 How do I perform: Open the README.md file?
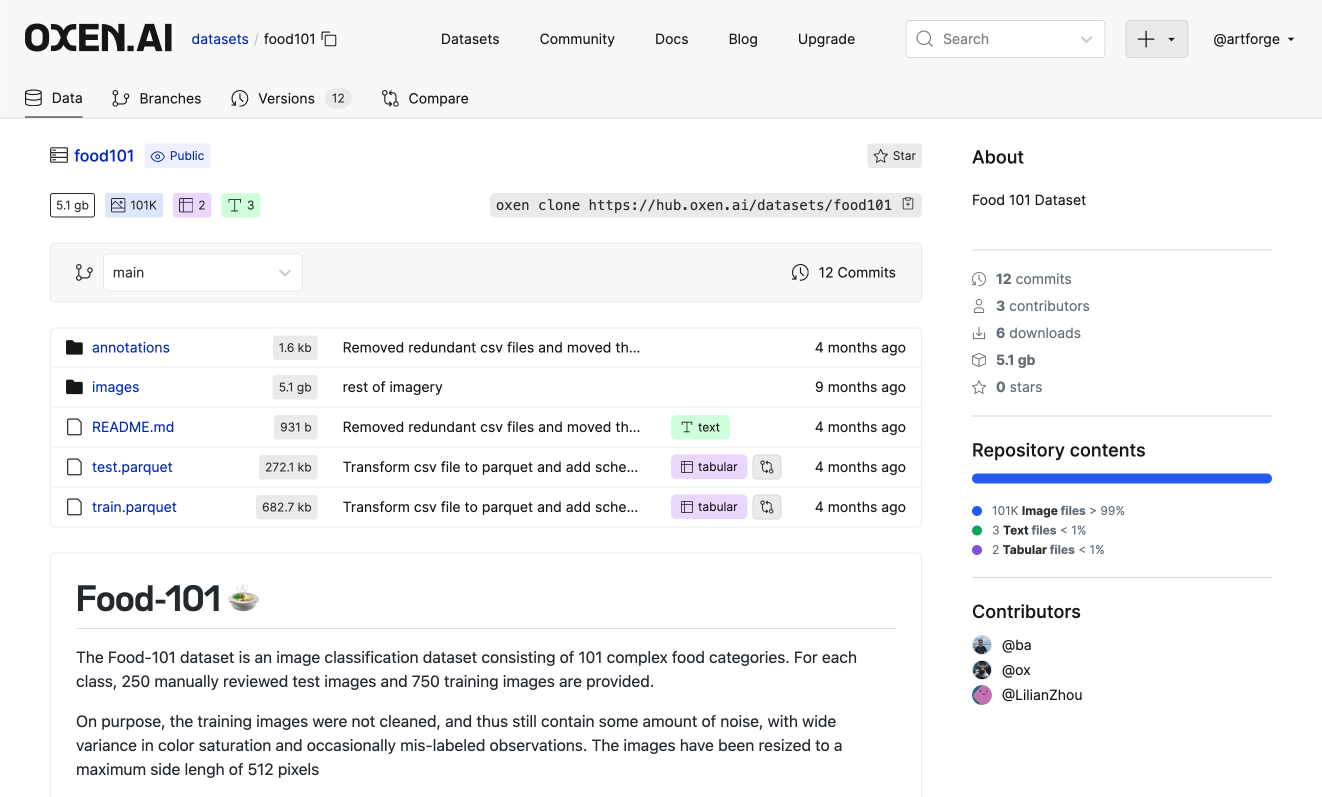[133, 427]
